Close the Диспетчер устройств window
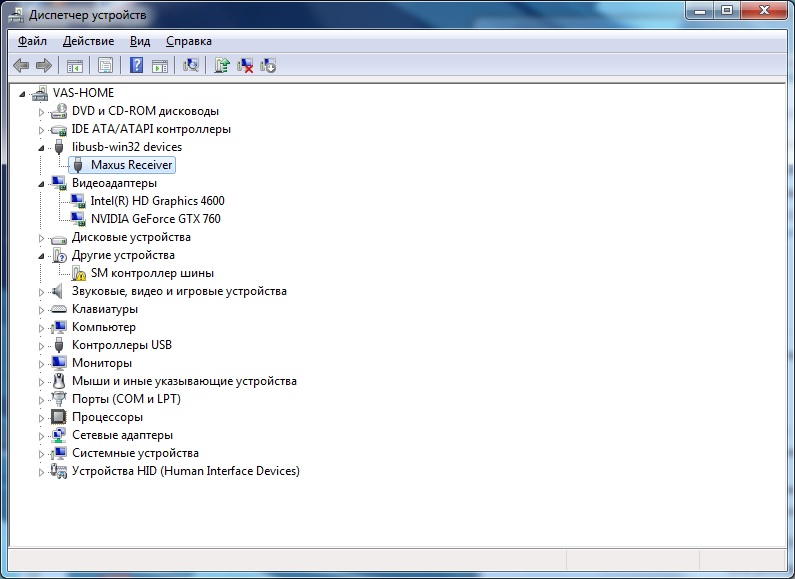 coord(765,10)
